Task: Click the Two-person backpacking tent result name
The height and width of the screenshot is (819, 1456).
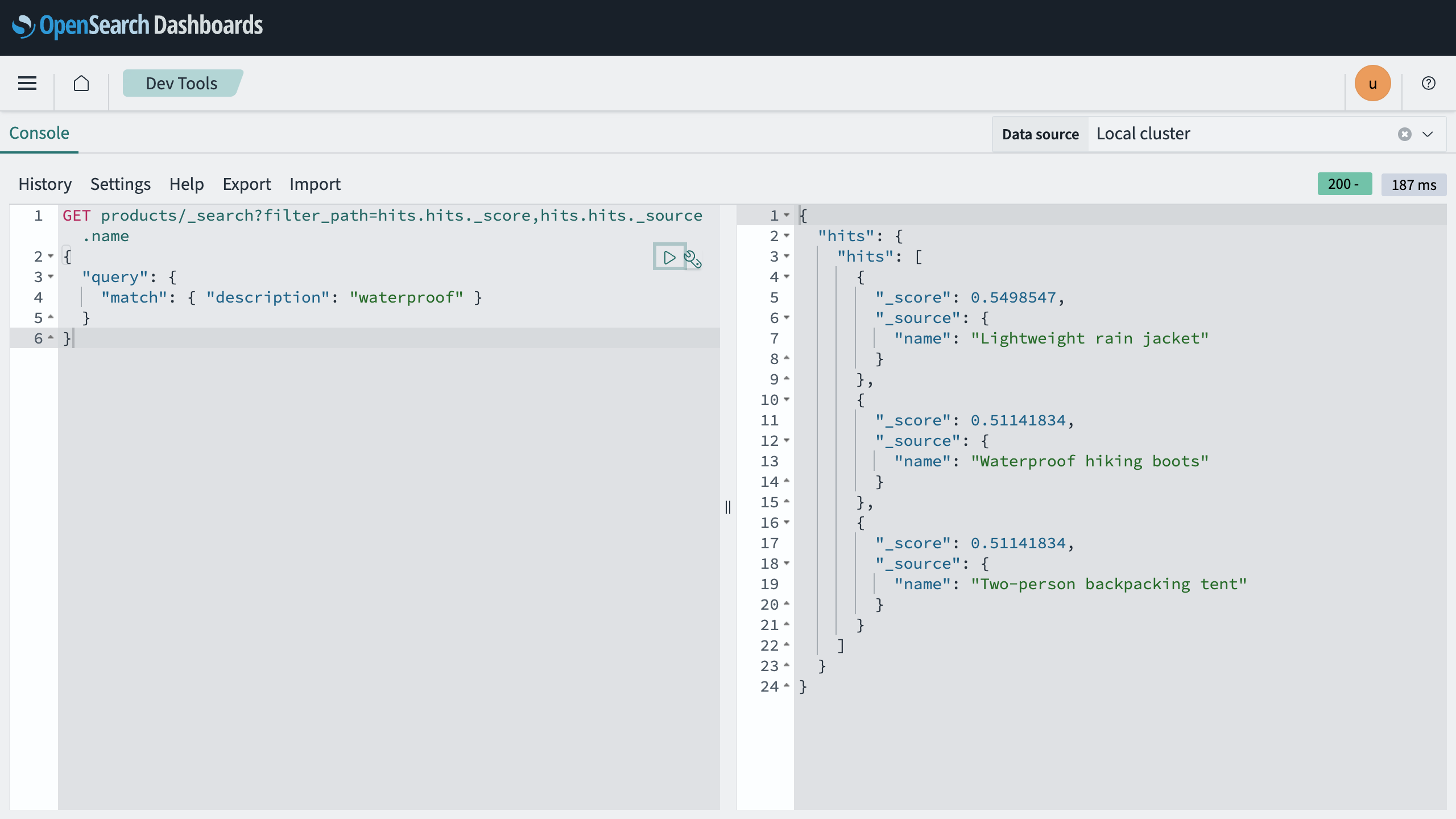Action: (x=1109, y=584)
